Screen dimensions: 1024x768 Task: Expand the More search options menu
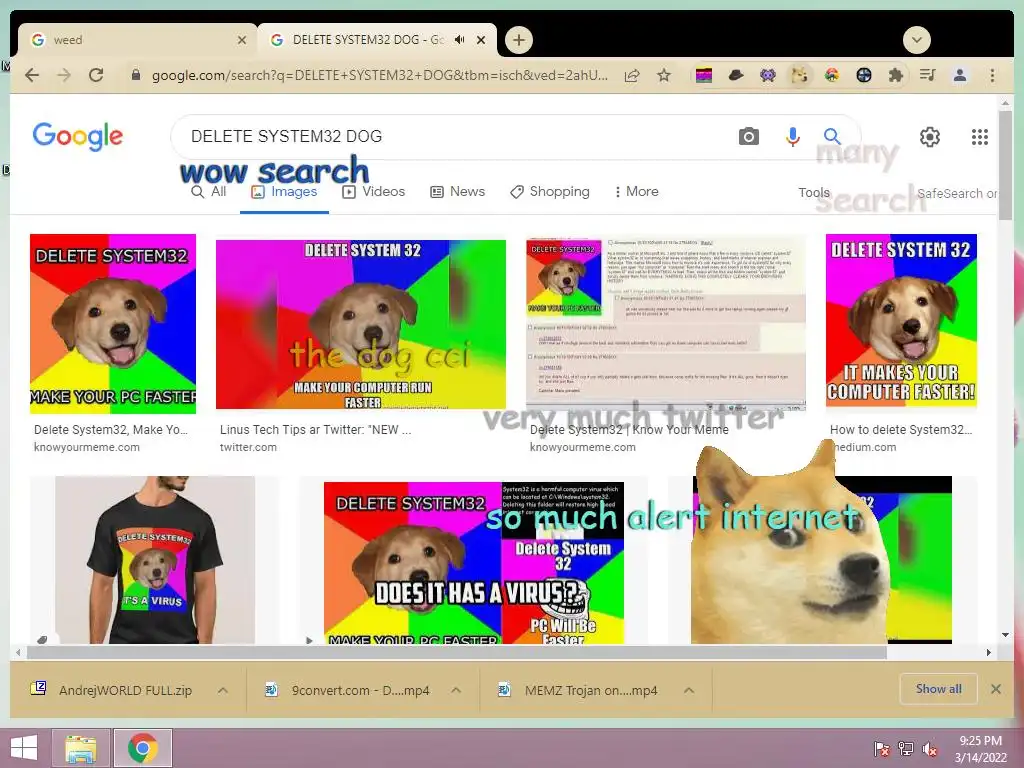(636, 191)
